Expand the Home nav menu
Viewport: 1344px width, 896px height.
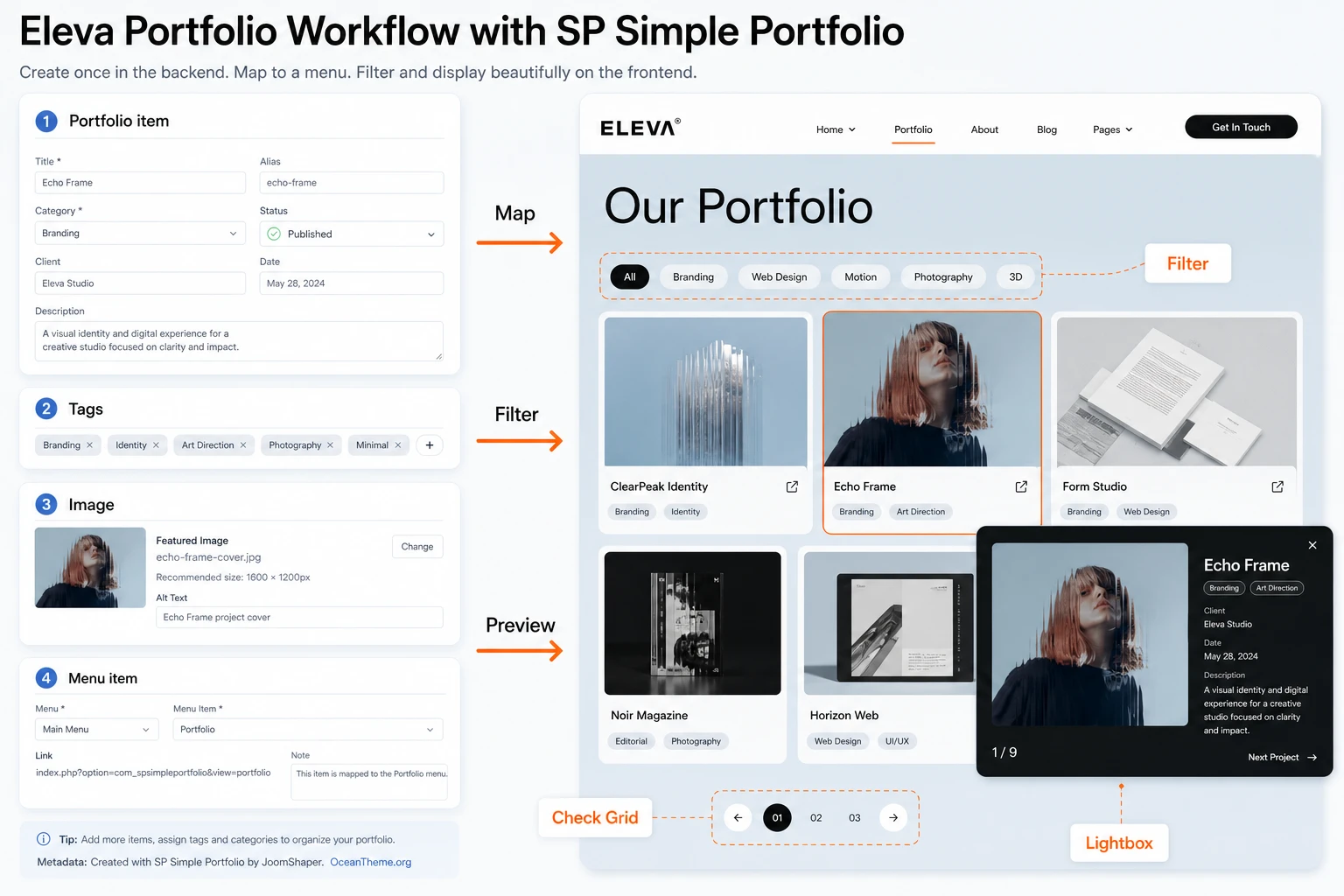tap(836, 129)
